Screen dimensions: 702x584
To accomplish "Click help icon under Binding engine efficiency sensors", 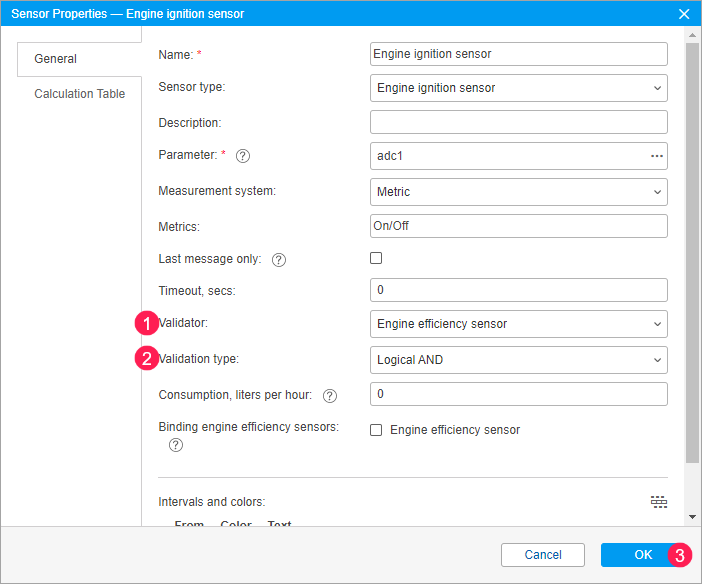I will (176, 446).
